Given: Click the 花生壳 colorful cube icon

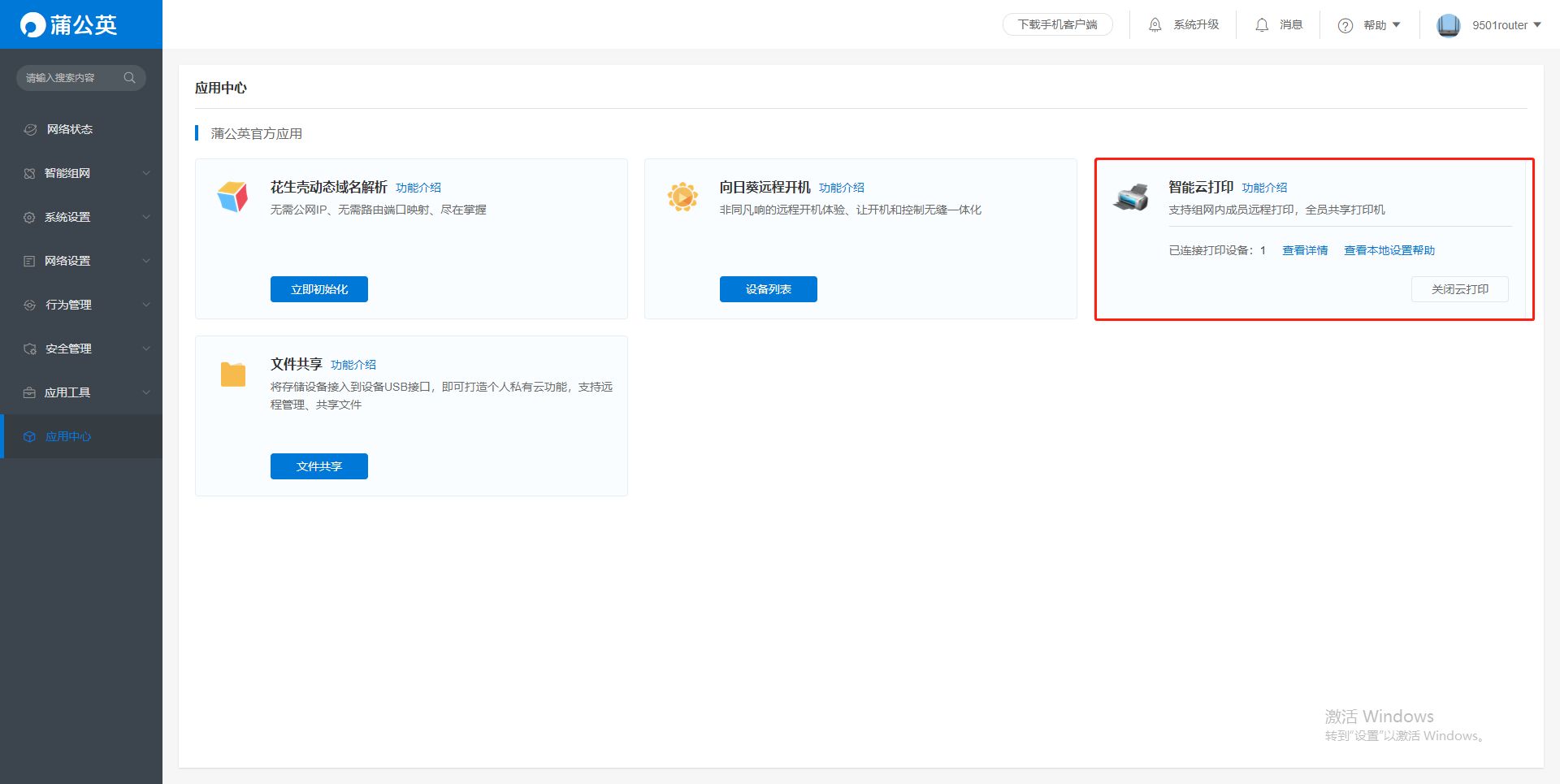Looking at the screenshot, I should coord(232,197).
